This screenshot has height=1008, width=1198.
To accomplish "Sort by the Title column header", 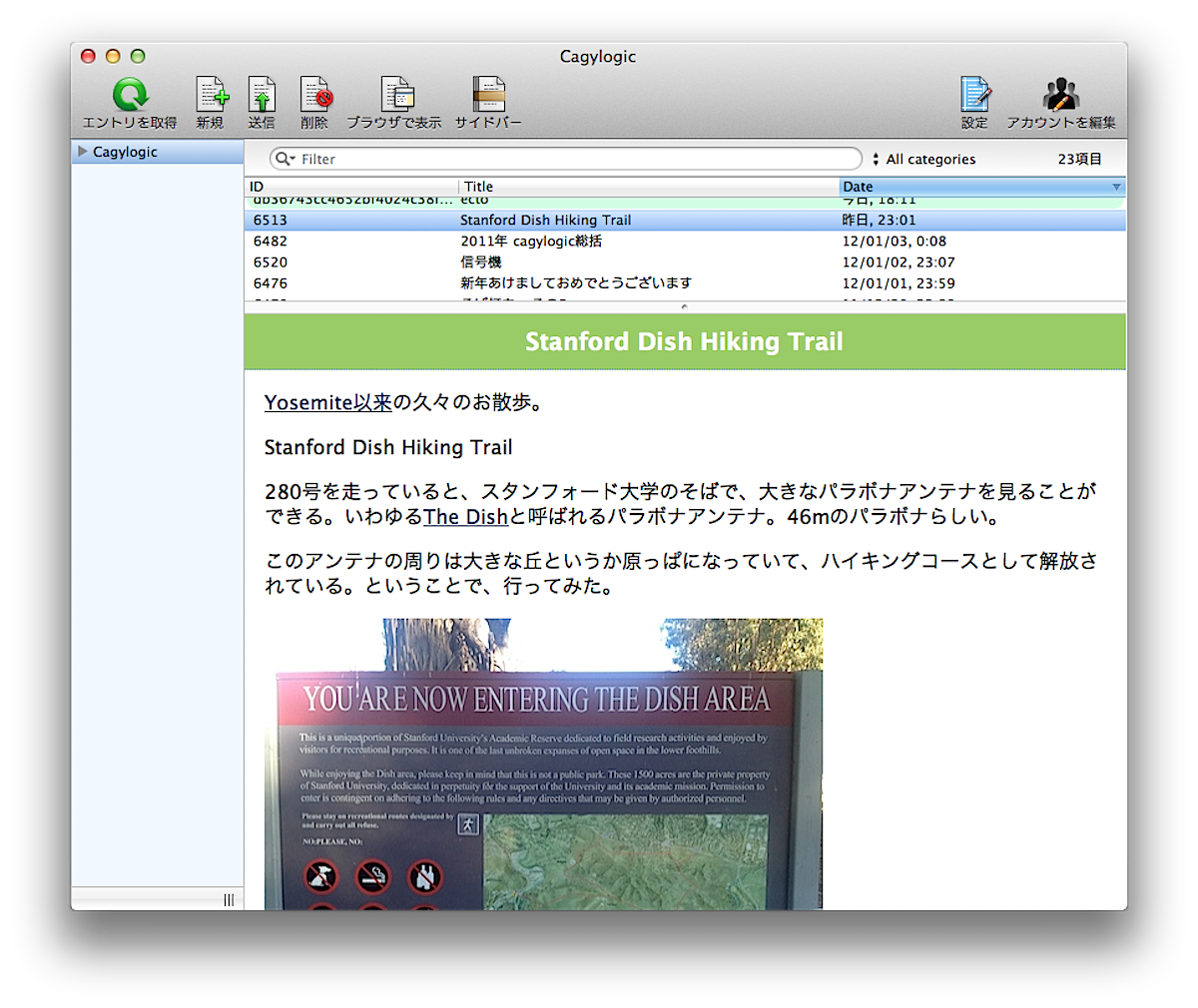I will pyautogui.click(x=649, y=187).
